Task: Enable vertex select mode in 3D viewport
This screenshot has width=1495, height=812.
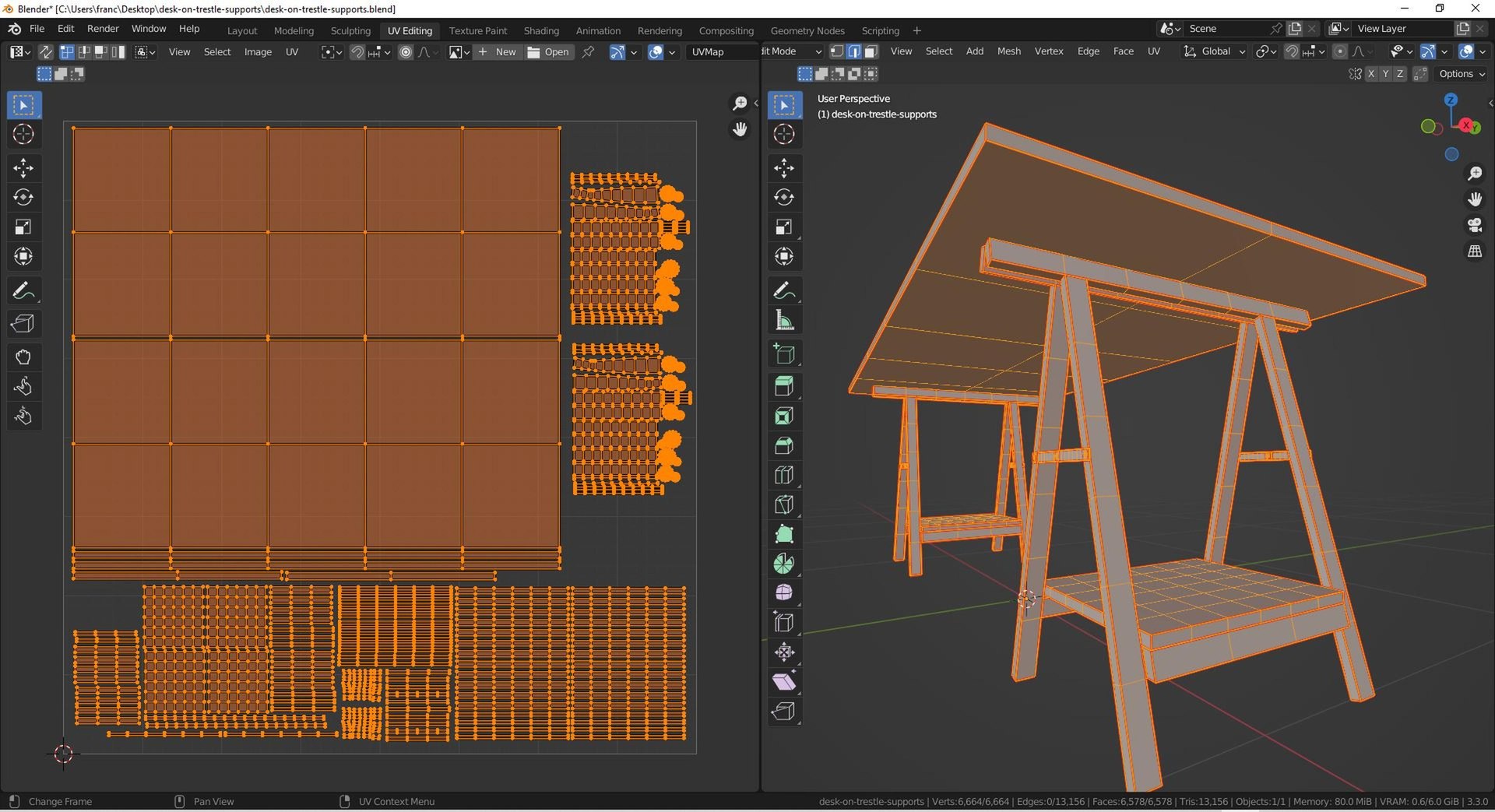Action: tap(837, 51)
